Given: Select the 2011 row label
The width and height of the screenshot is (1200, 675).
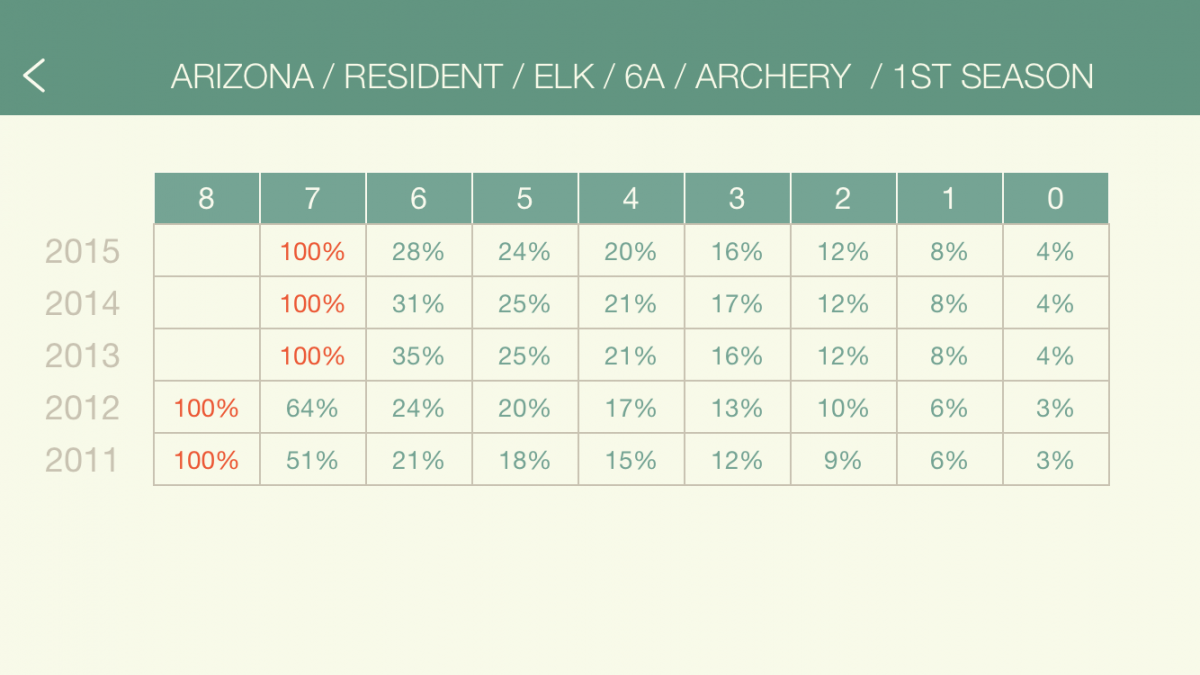Looking at the screenshot, I should click(x=82, y=460).
